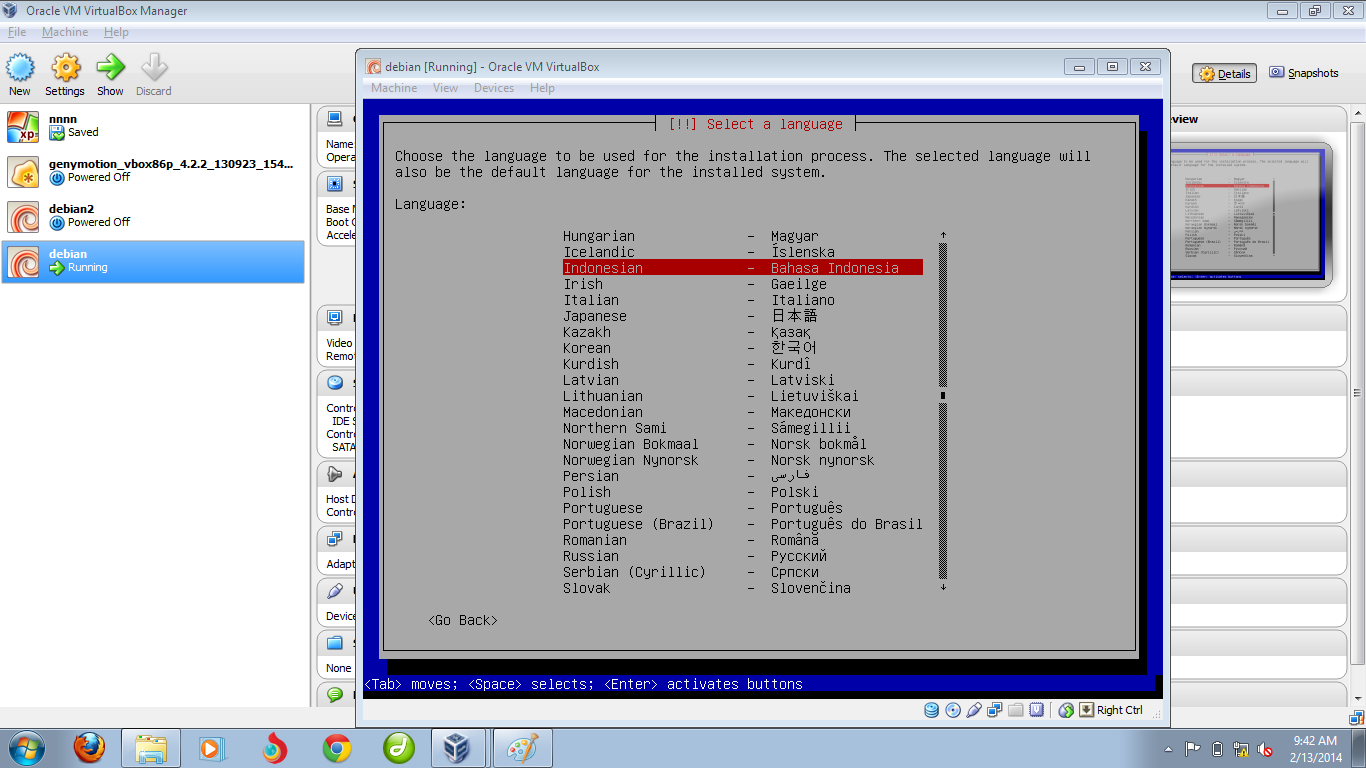Click the Details button

tap(1224, 73)
